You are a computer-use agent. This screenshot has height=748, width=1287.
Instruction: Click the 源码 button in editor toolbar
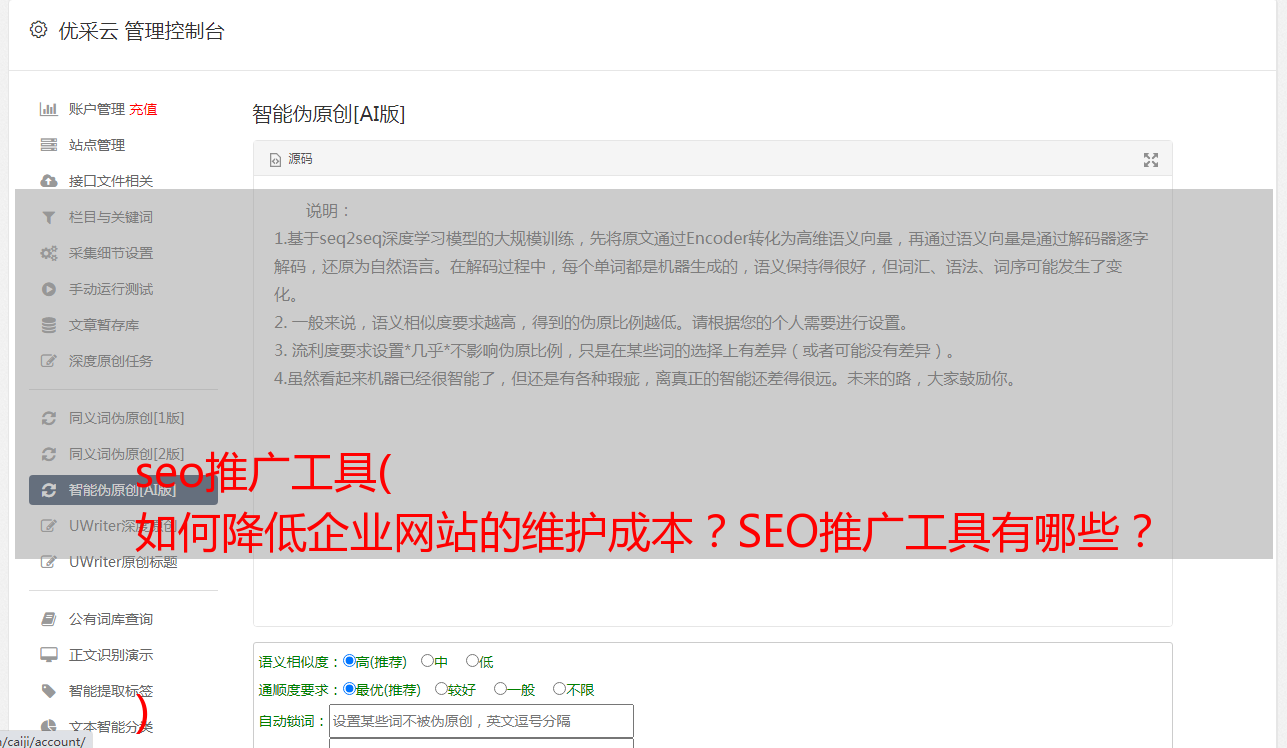click(x=291, y=159)
